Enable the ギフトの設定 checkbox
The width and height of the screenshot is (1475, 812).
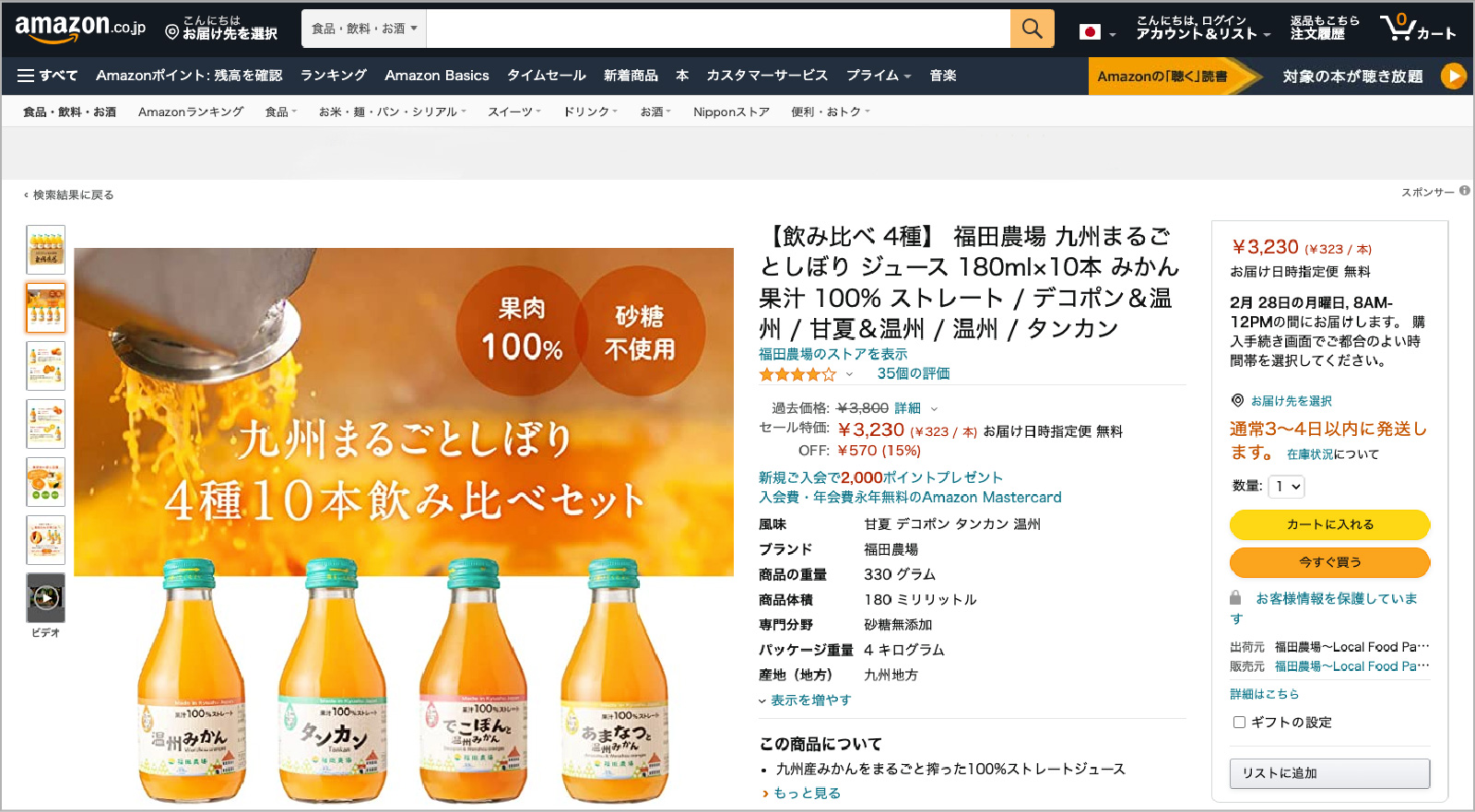1239,723
